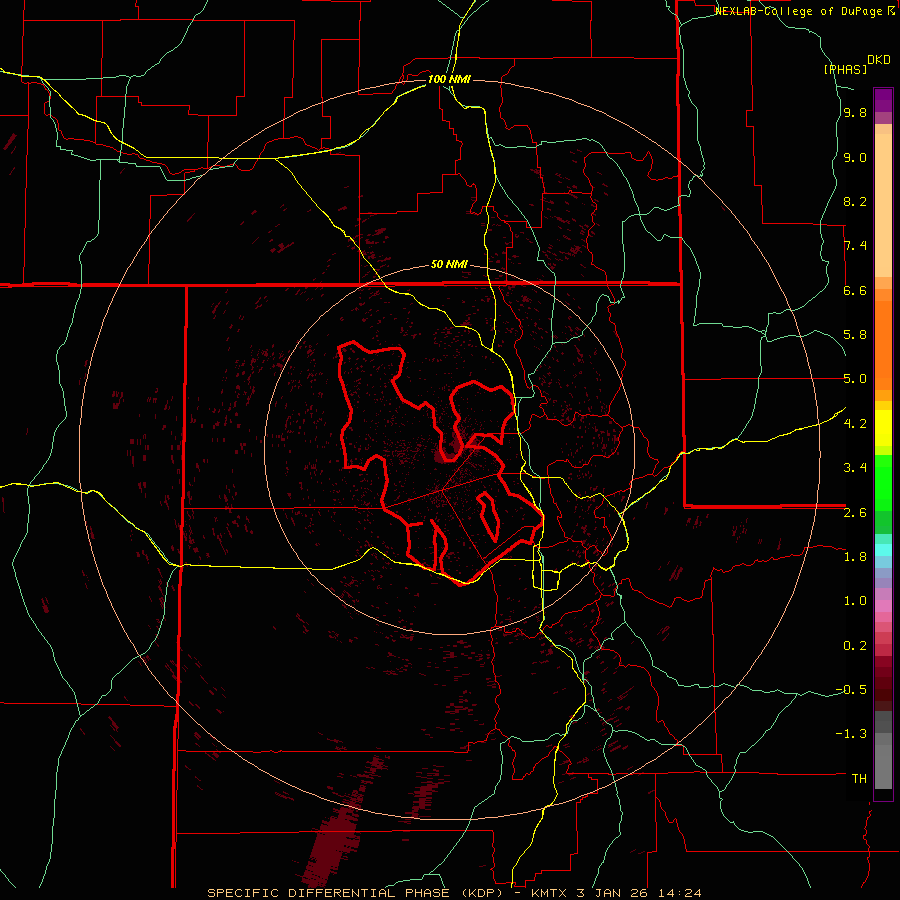Click the 1.0 legend value
This screenshot has height=900, width=900.
tap(855, 601)
